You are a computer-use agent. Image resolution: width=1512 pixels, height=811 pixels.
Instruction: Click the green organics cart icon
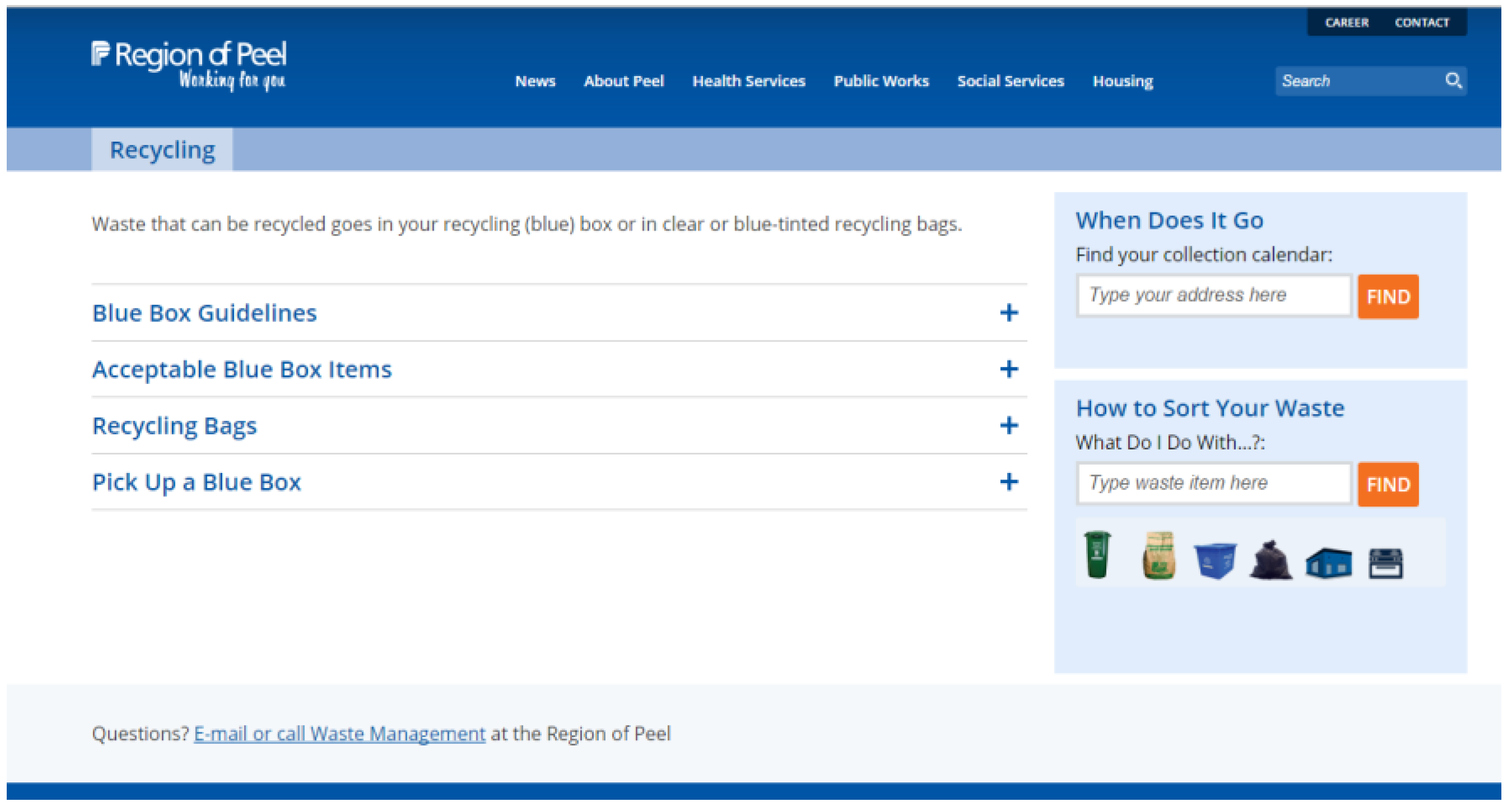tap(1097, 555)
